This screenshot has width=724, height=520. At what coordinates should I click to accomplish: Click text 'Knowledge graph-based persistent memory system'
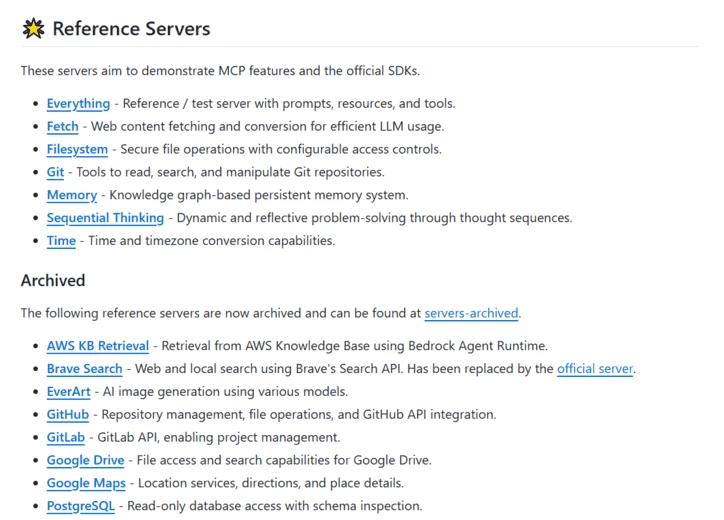coord(259,195)
